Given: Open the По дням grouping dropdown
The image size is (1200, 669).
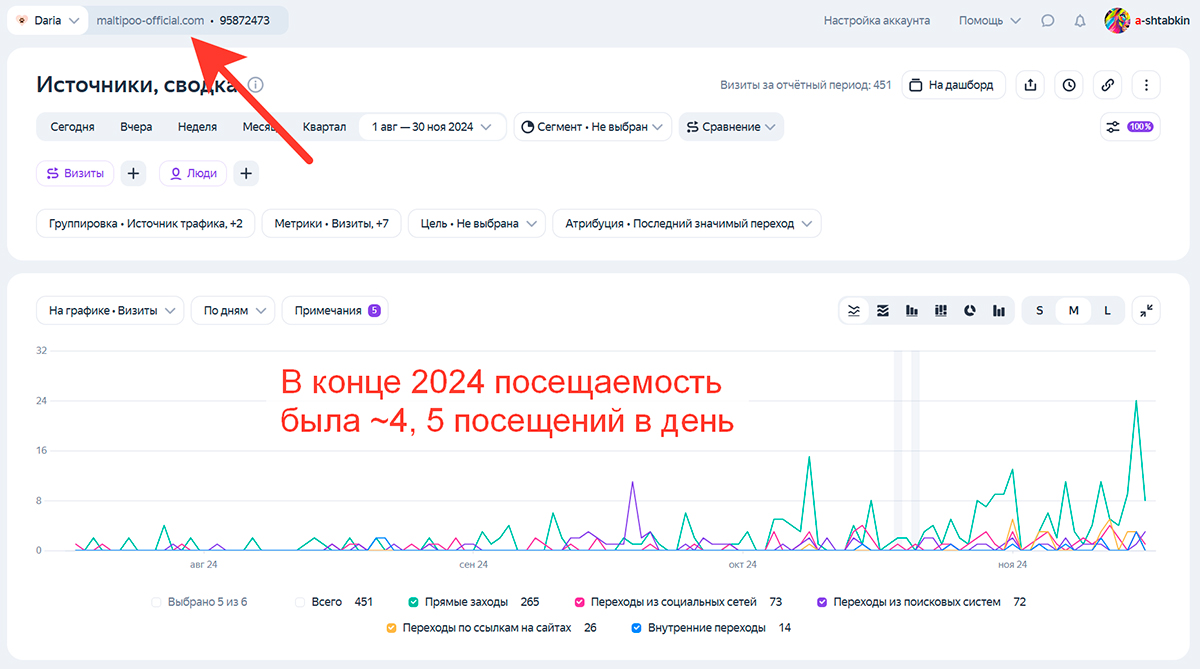Looking at the screenshot, I should coord(232,311).
